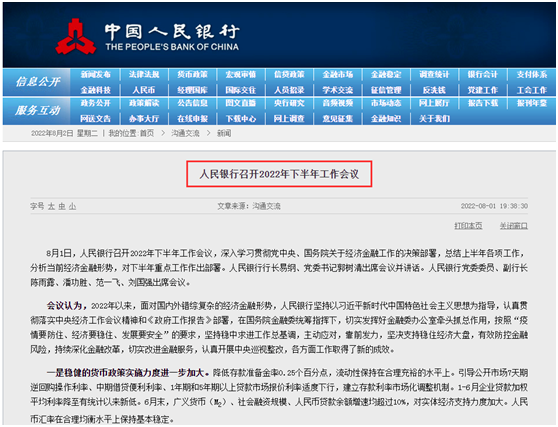
Task: Set font size to 中
Action: point(62,206)
